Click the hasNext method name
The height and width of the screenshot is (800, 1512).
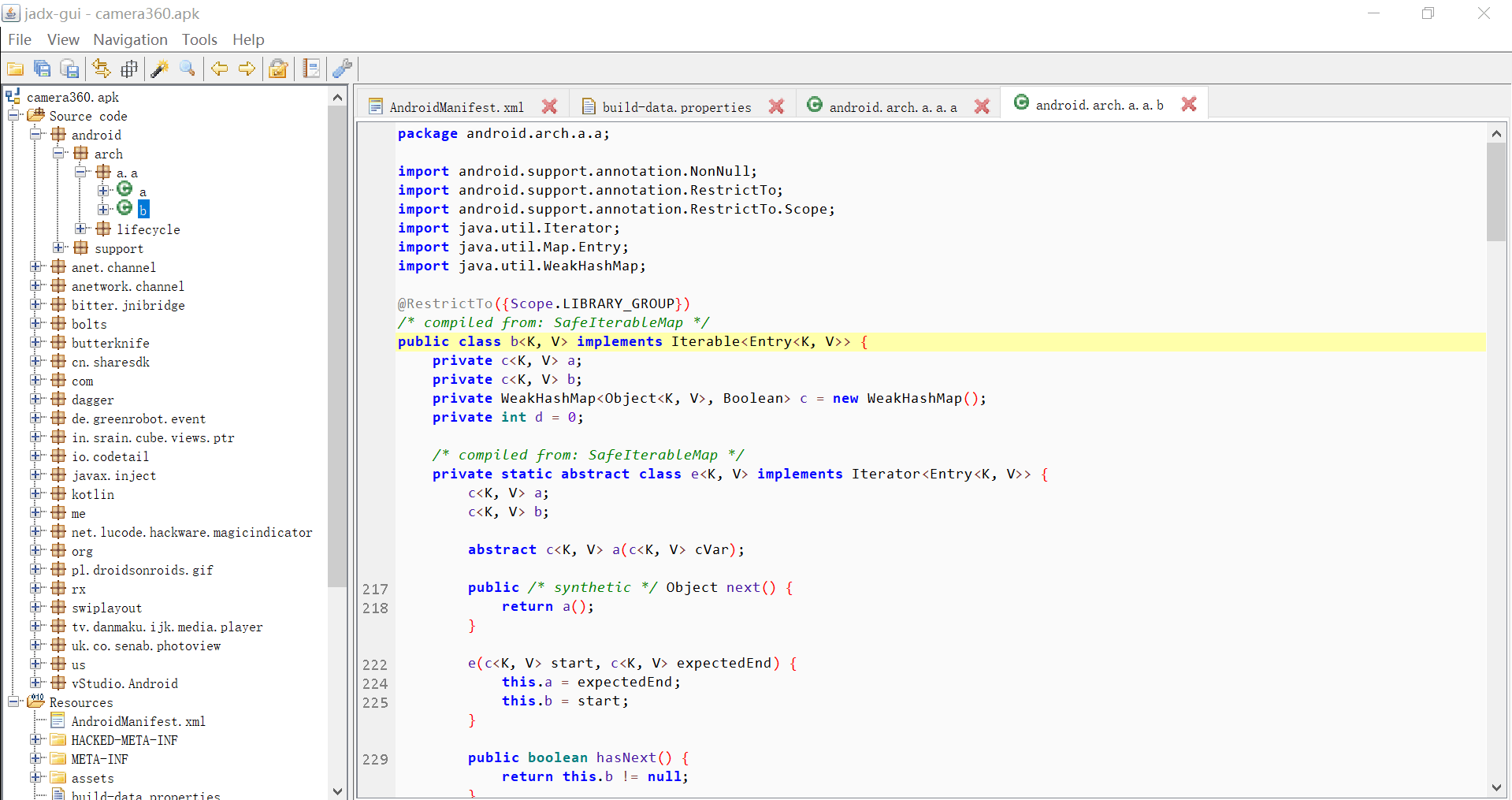point(626,757)
